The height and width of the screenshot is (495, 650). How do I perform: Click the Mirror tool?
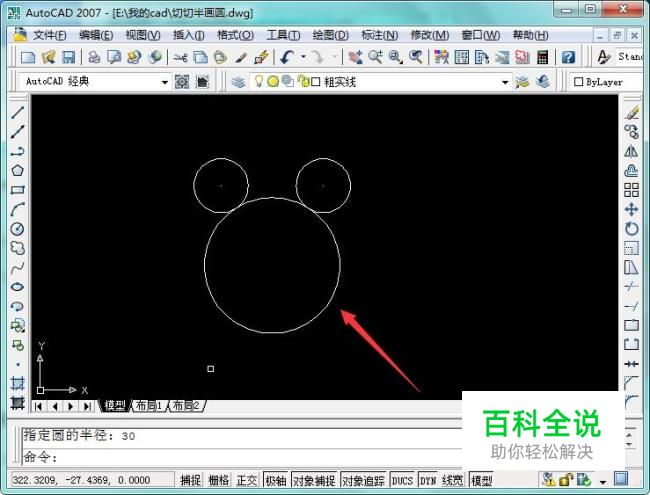point(631,151)
